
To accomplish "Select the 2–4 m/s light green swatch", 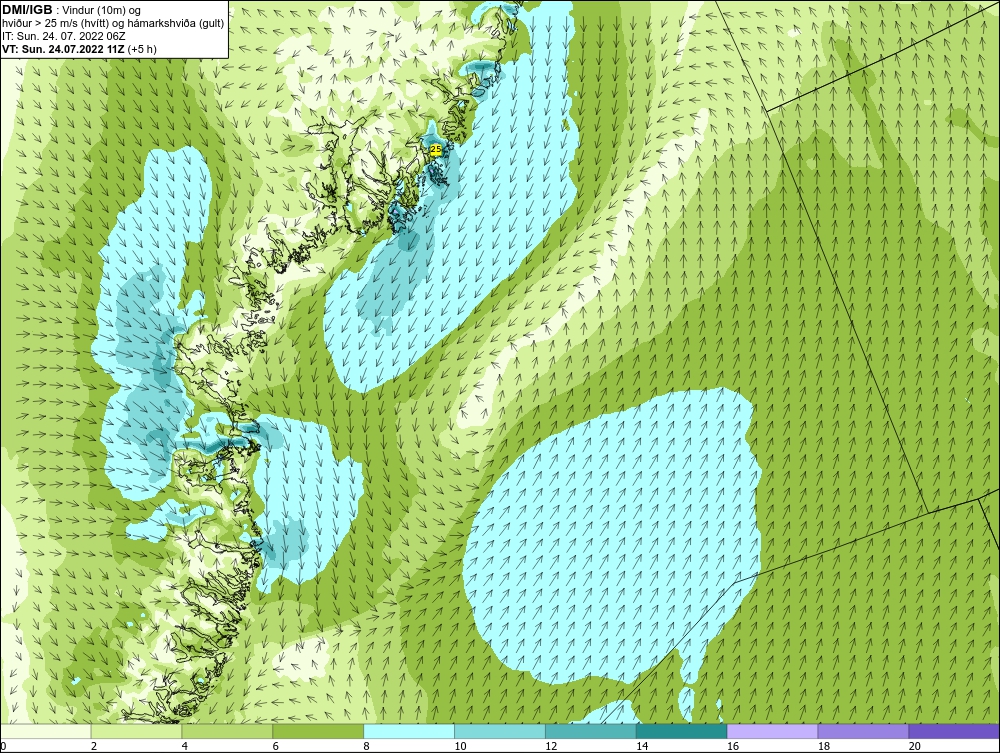I will (x=136, y=731).
